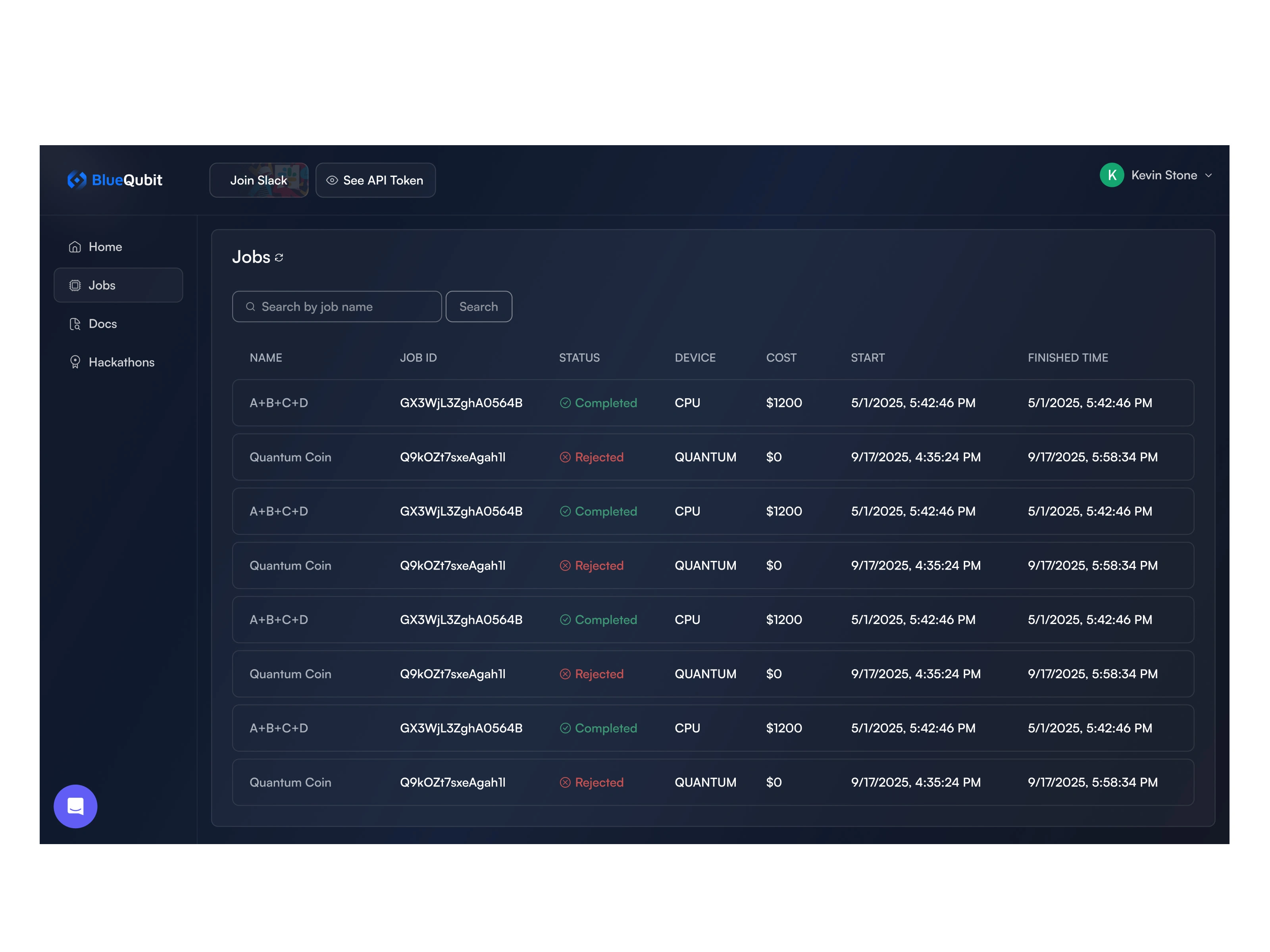Viewport: 1270px width, 952px height.
Task: Click the magnifier icon in search box
Action: coord(250,307)
